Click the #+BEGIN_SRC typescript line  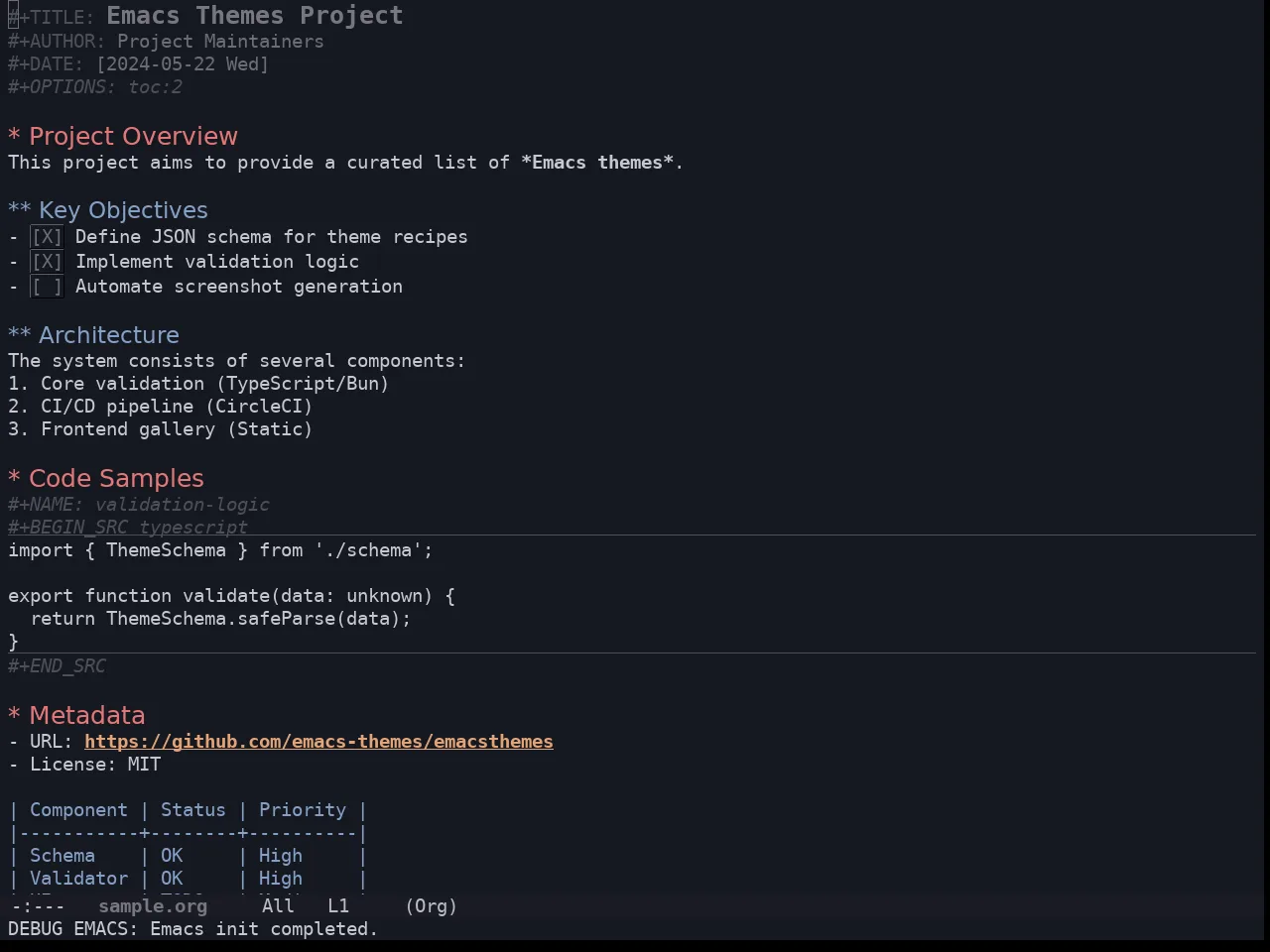(x=128, y=527)
